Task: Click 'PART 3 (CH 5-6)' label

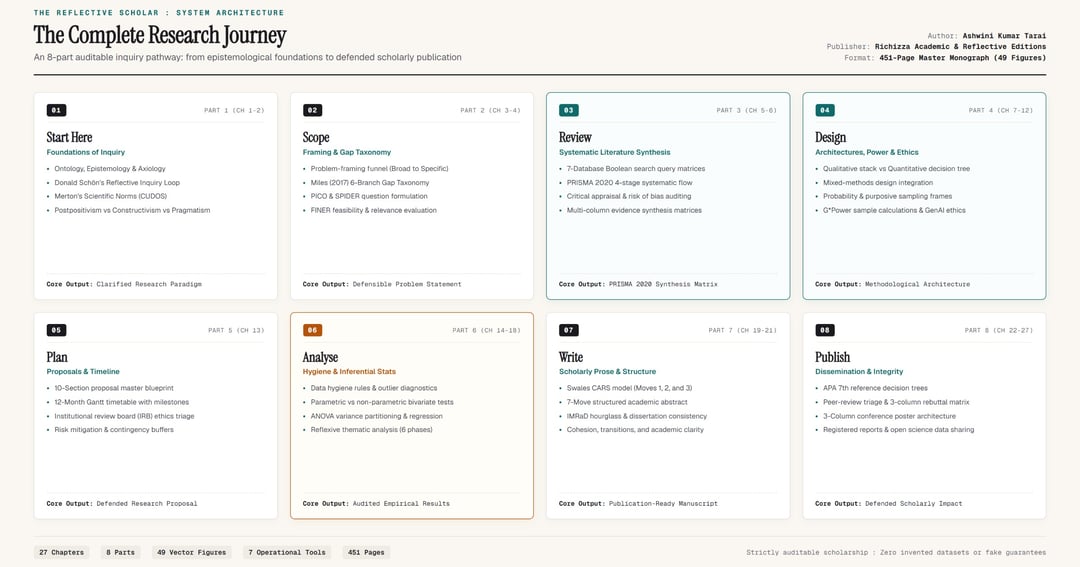Action: pos(747,110)
